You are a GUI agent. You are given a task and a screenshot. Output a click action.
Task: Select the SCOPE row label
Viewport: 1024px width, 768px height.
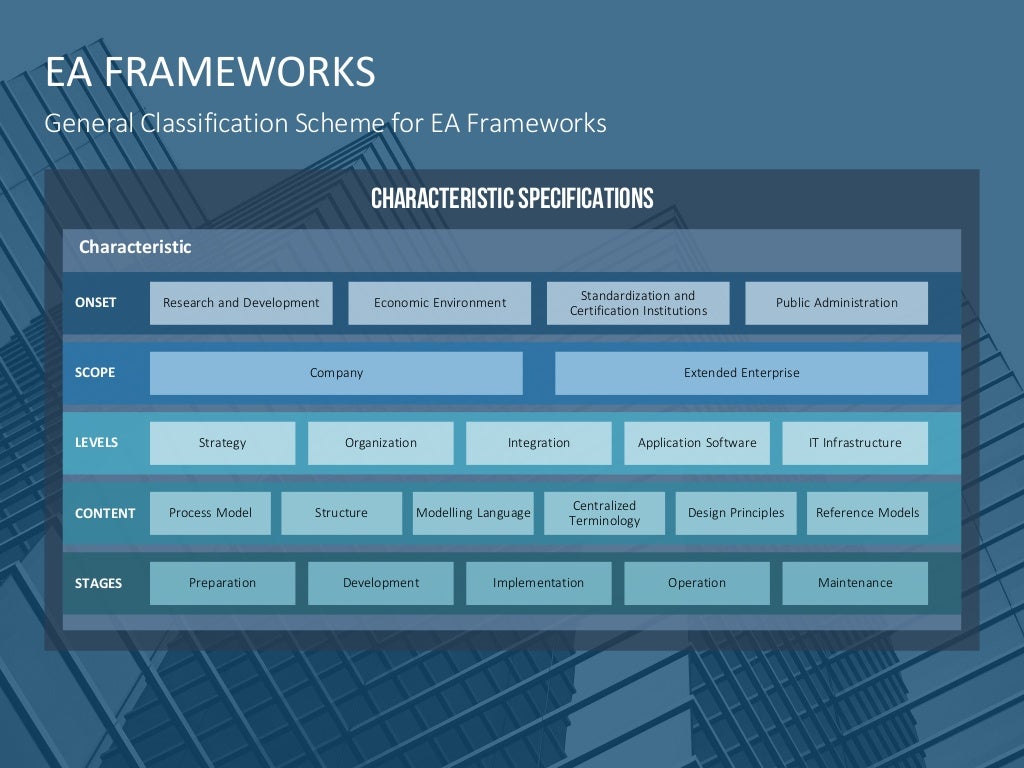(x=95, y=372)
